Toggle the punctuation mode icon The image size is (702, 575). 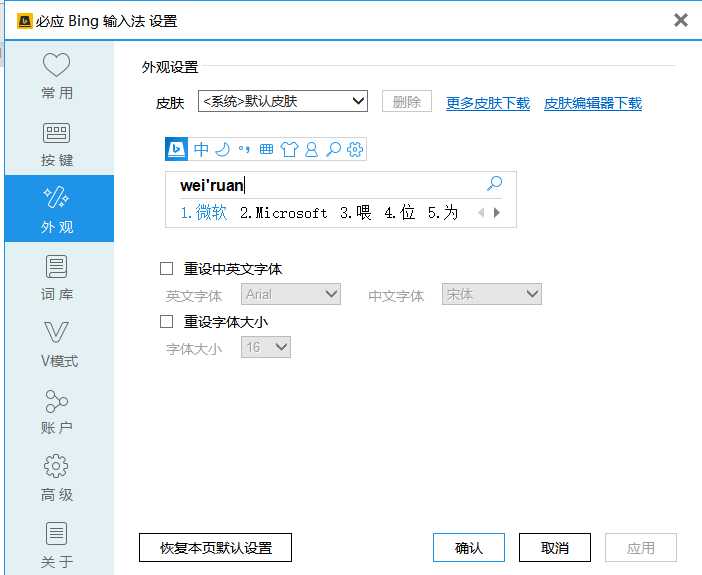point(244,149)
